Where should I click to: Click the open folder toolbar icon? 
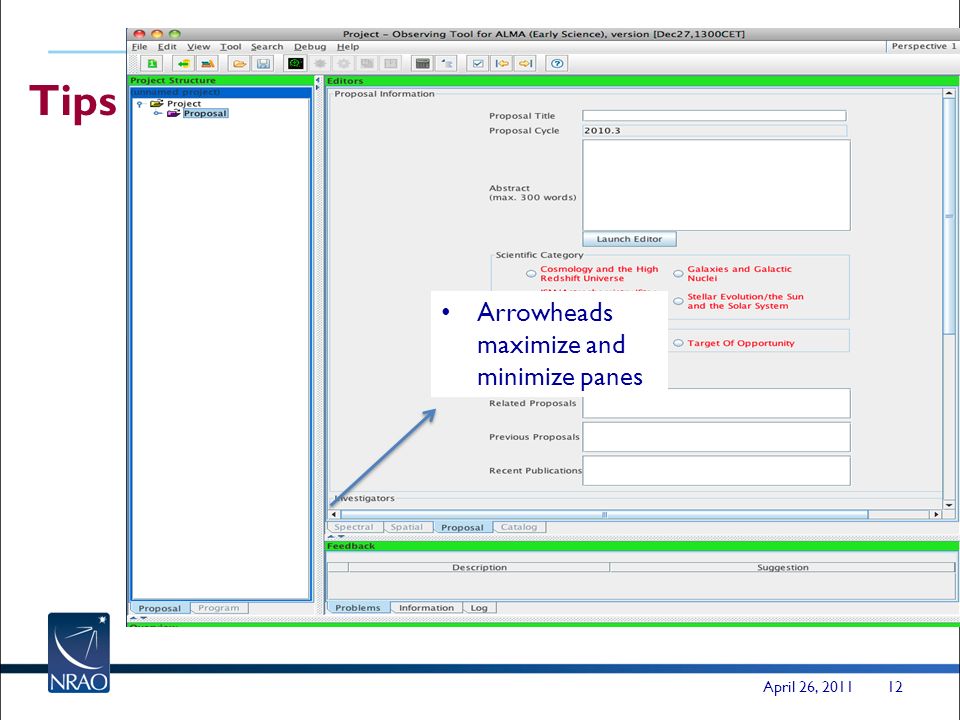click(239, 64)
